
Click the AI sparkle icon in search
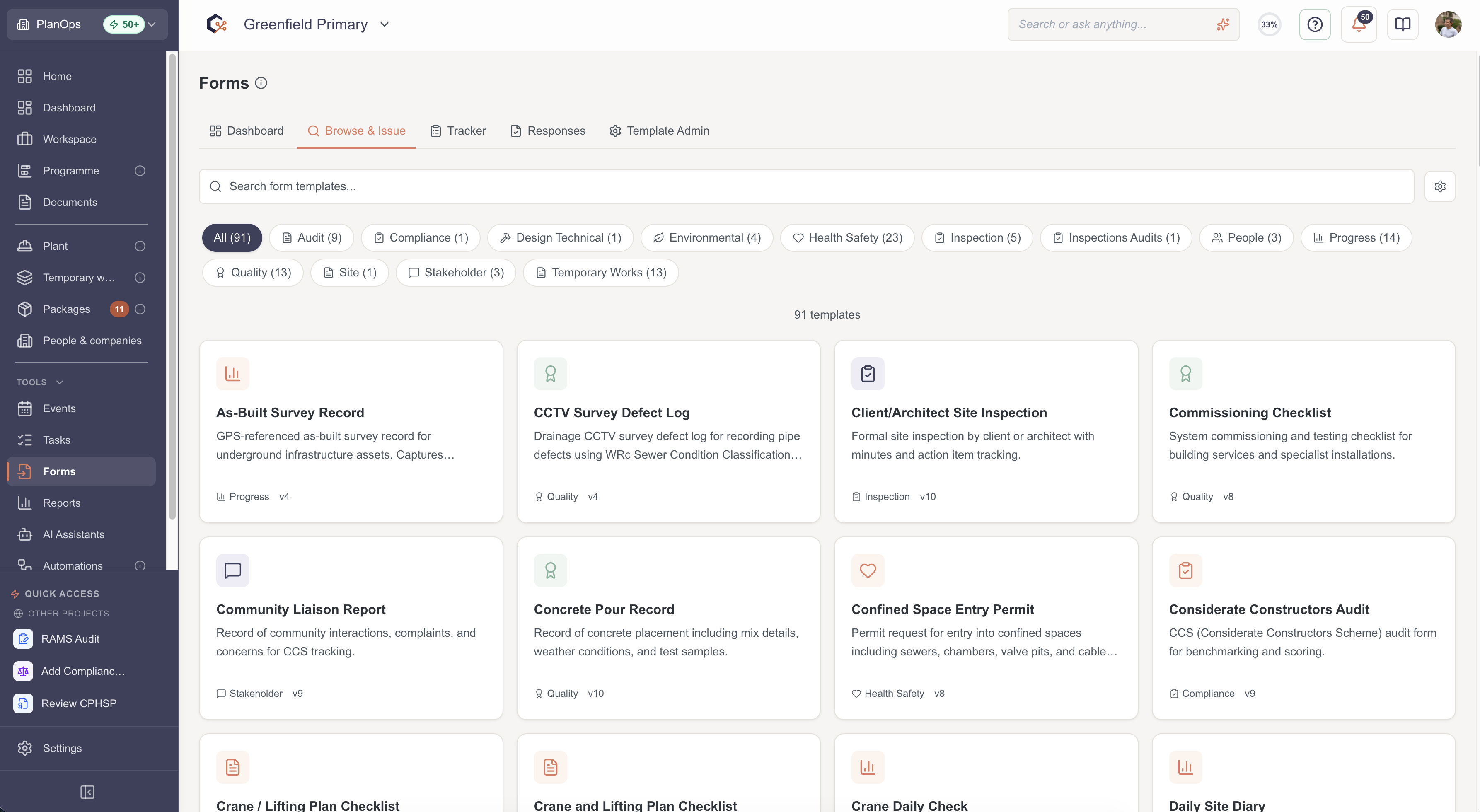[1223, 25]
